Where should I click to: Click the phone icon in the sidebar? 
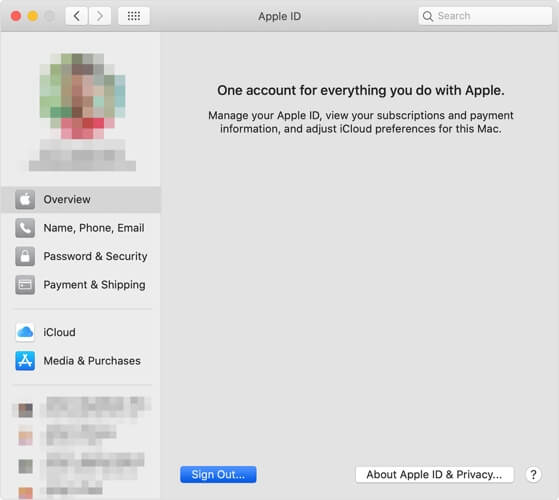25,228
